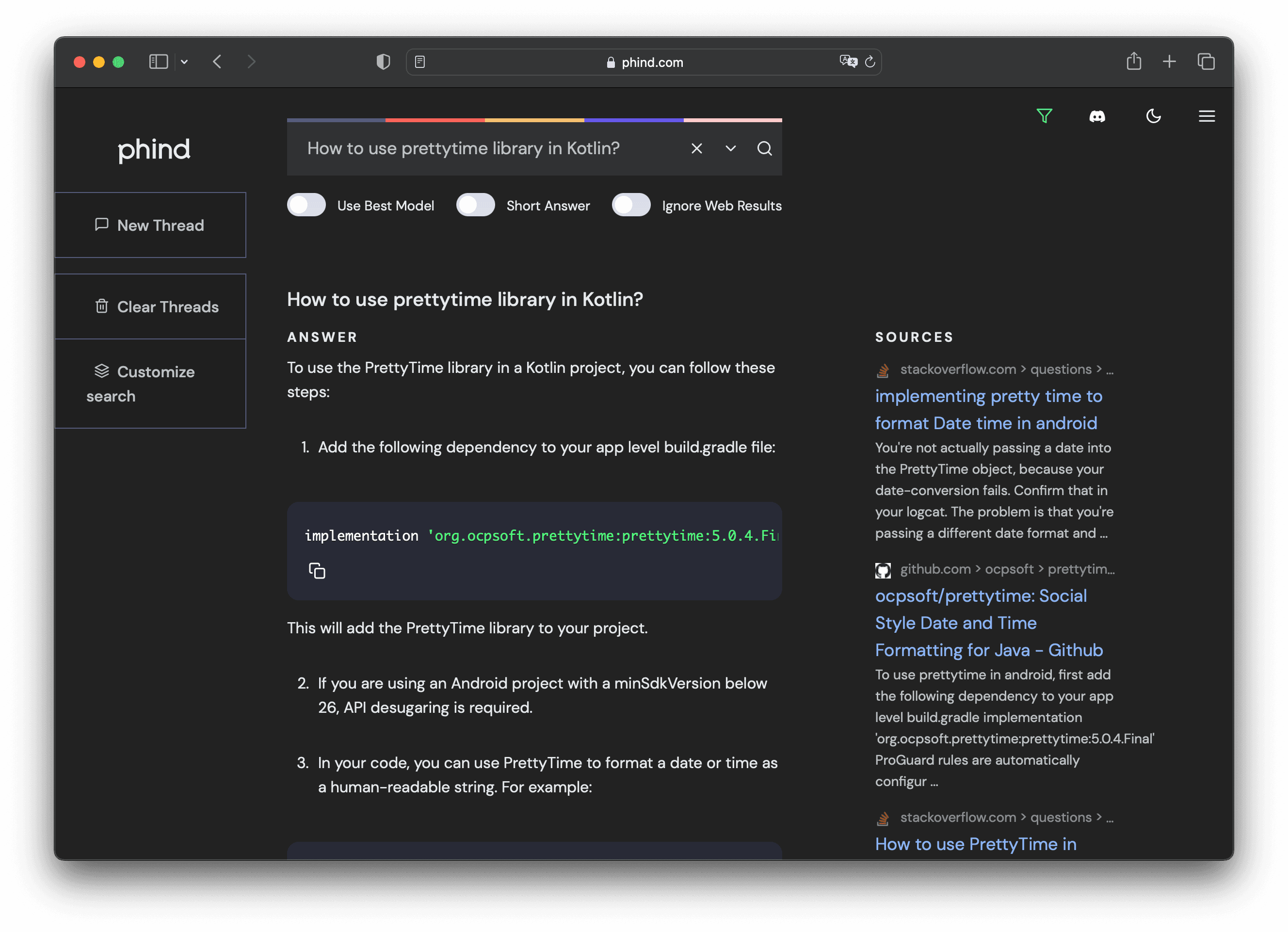Expand the search options chevron
The width and height of the screenshot is (1288, 932).
[x=730, y=148]
